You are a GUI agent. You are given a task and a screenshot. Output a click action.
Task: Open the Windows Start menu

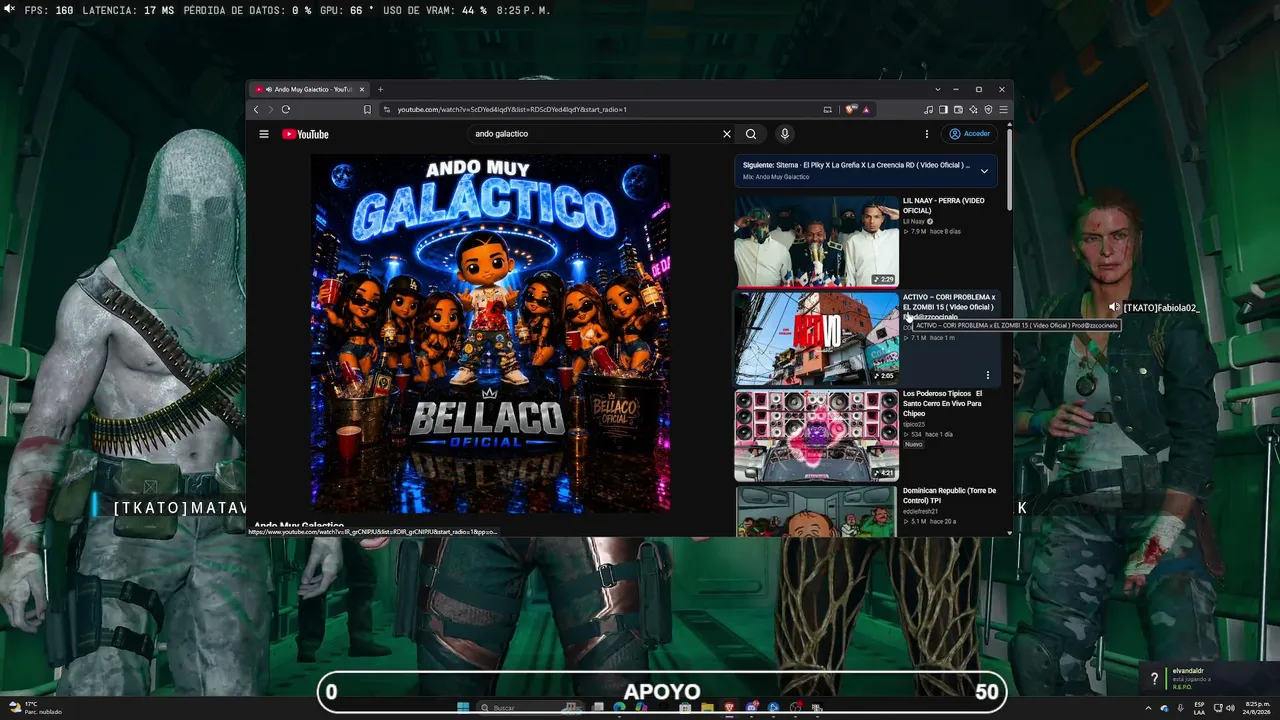click(x=463, y=708)
